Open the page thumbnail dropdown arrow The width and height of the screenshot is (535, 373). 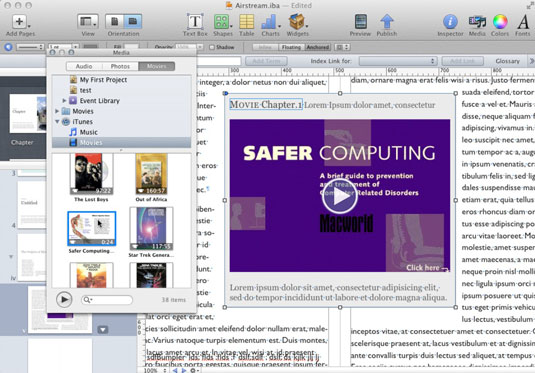103,329
